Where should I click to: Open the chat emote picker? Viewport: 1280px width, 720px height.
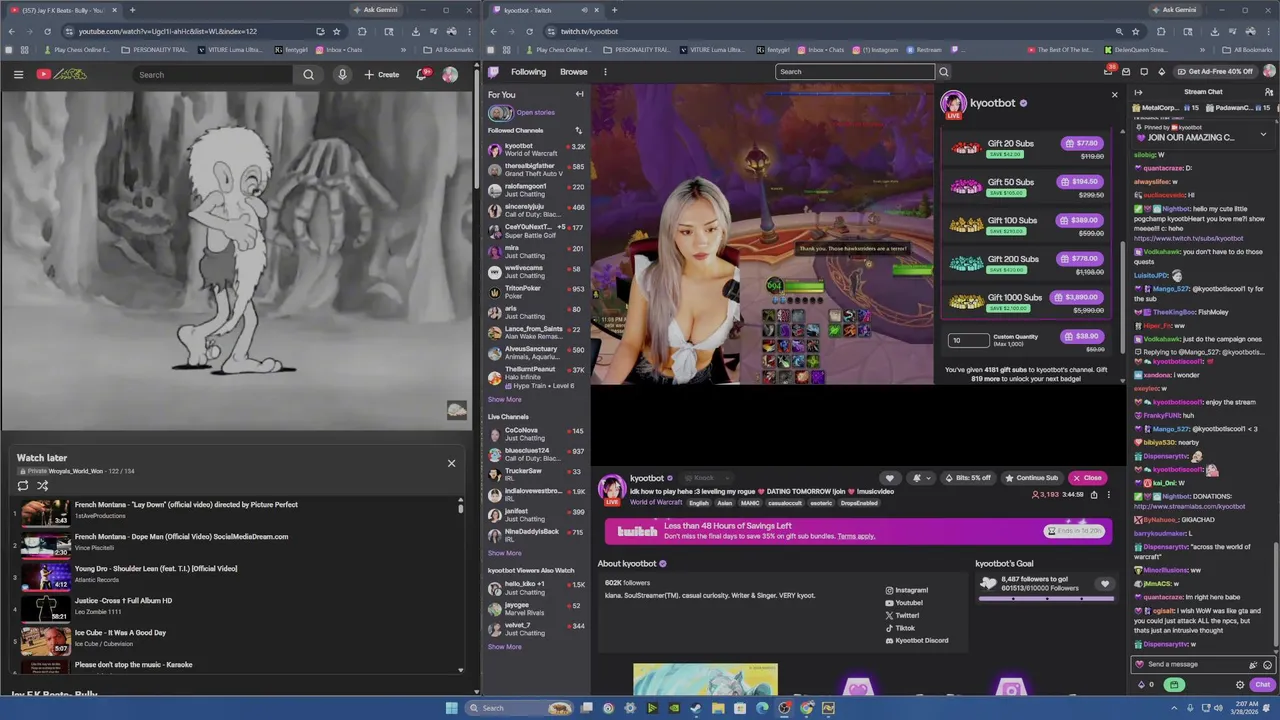[1267, 665]
